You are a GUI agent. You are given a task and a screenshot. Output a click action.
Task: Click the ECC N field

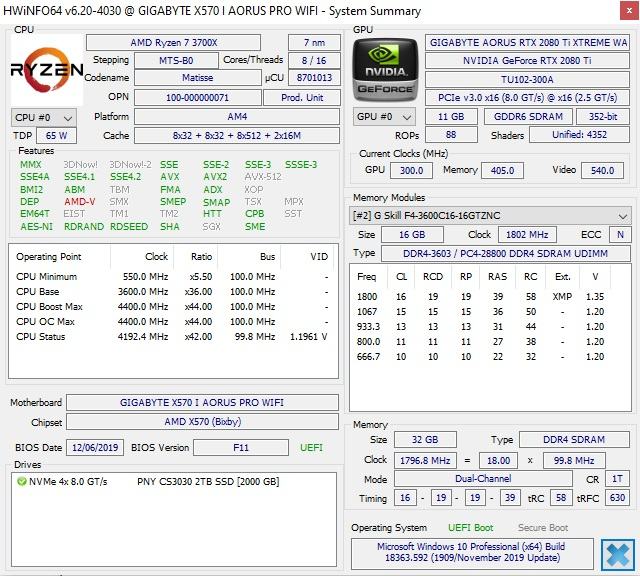(620, 235)
